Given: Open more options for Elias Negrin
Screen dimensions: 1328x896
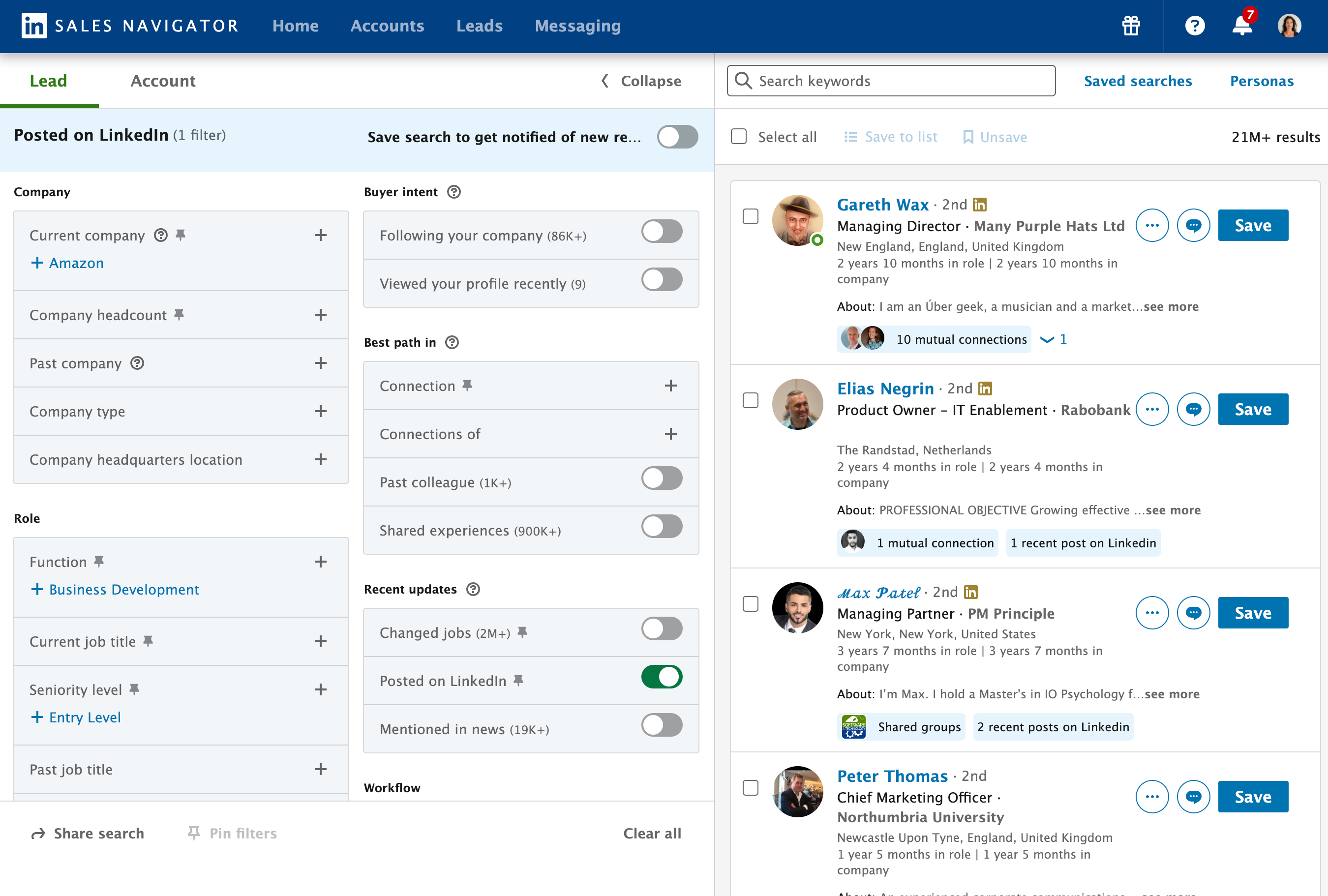Looking at the screenshot, I should pos(1152,409).
